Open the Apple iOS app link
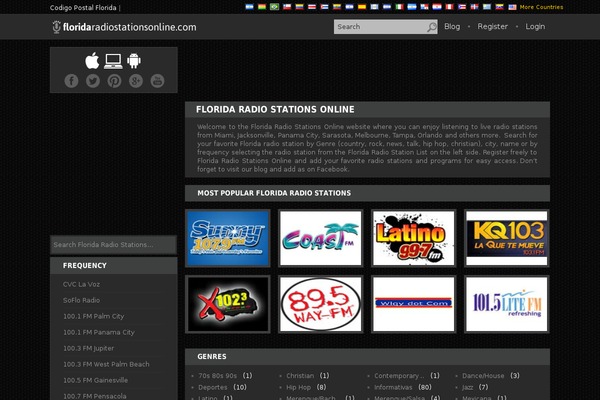Image resolution: width=600 pixels, height=400 pixels. [x=92, y=61]
